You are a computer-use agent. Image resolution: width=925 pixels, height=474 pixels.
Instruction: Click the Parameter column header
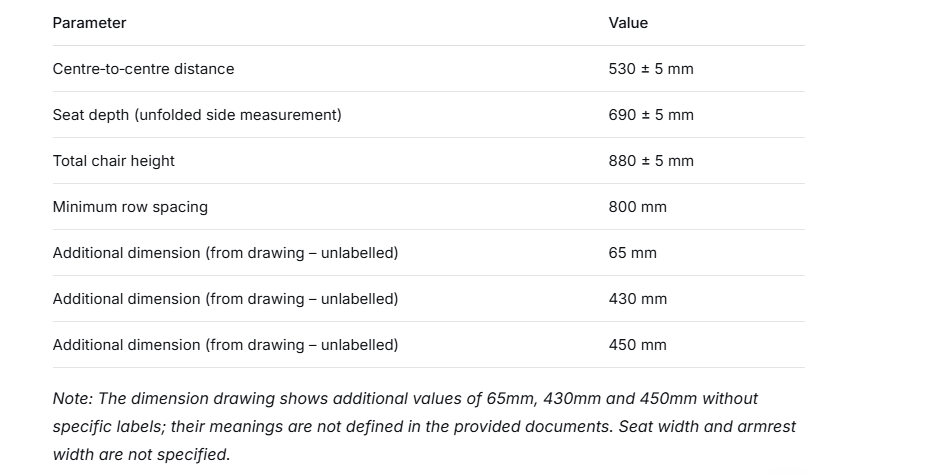(x=89, y=23)
